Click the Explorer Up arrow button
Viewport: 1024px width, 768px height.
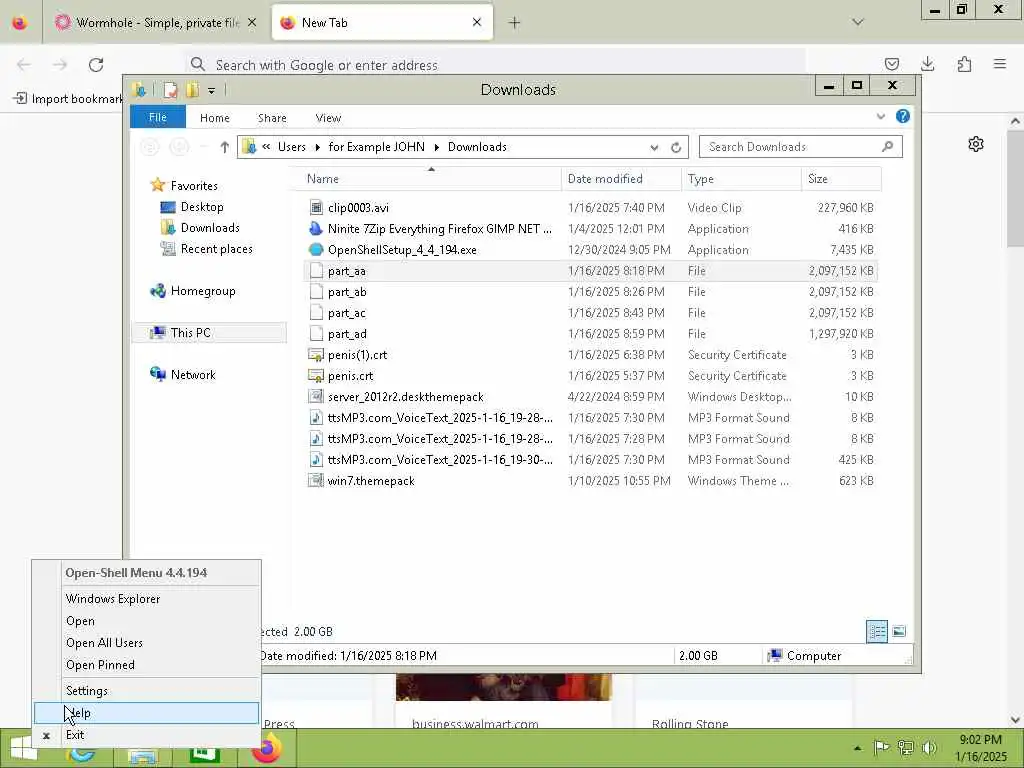(x=225, y=147)
